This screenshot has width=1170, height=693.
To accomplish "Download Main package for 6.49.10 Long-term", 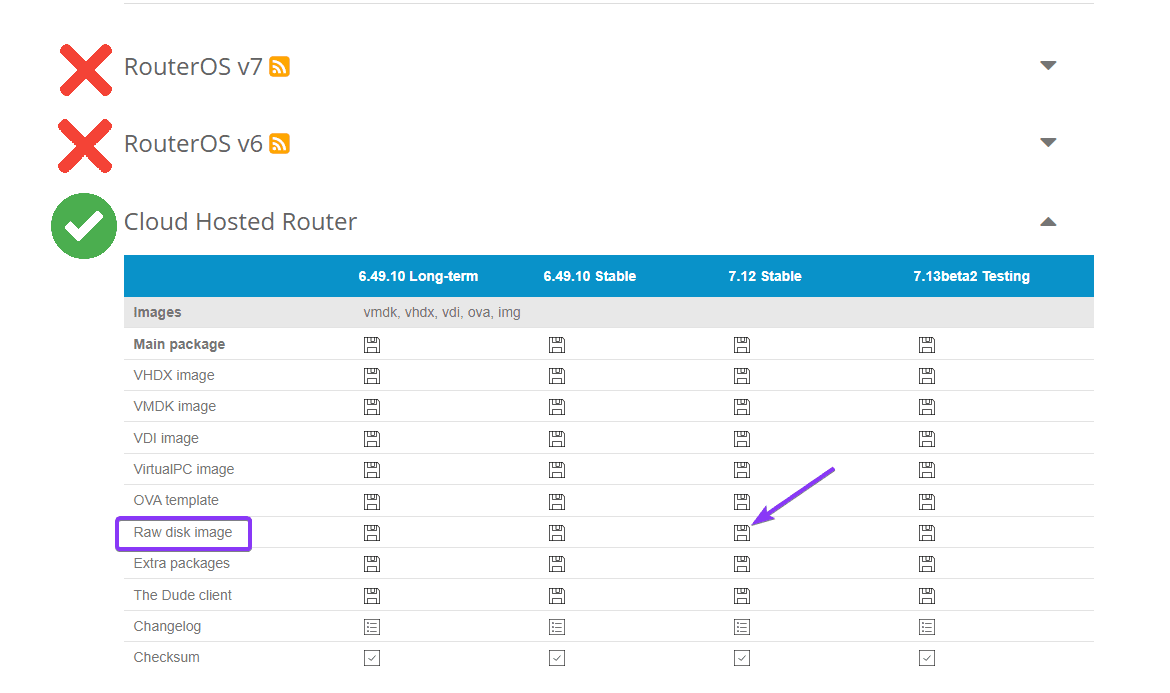I will [372, 345].
